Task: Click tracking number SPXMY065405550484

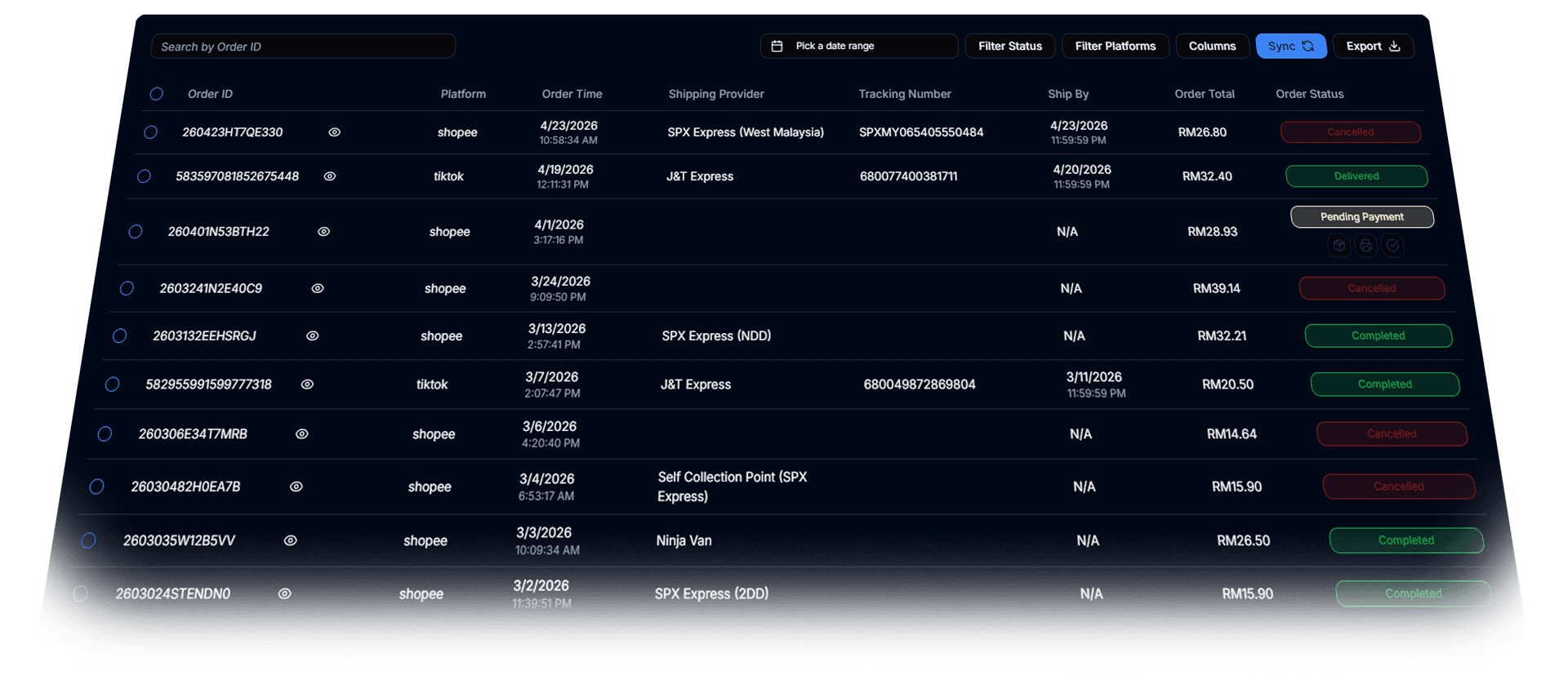Action: click(921, 132)
